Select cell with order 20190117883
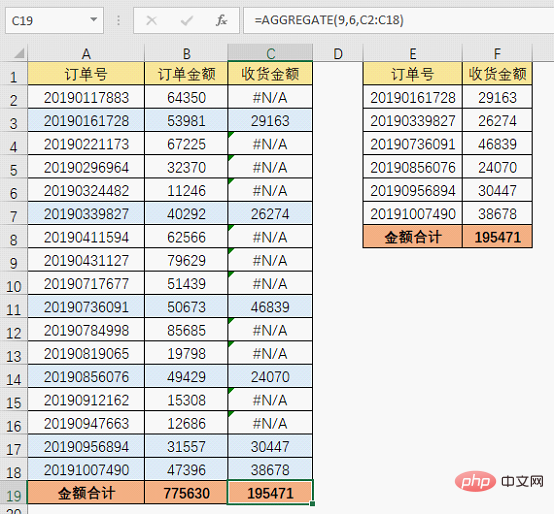Image resolution: width=554 pixels, height=514 pixels. pyautogui.click(x=86, y=98)
